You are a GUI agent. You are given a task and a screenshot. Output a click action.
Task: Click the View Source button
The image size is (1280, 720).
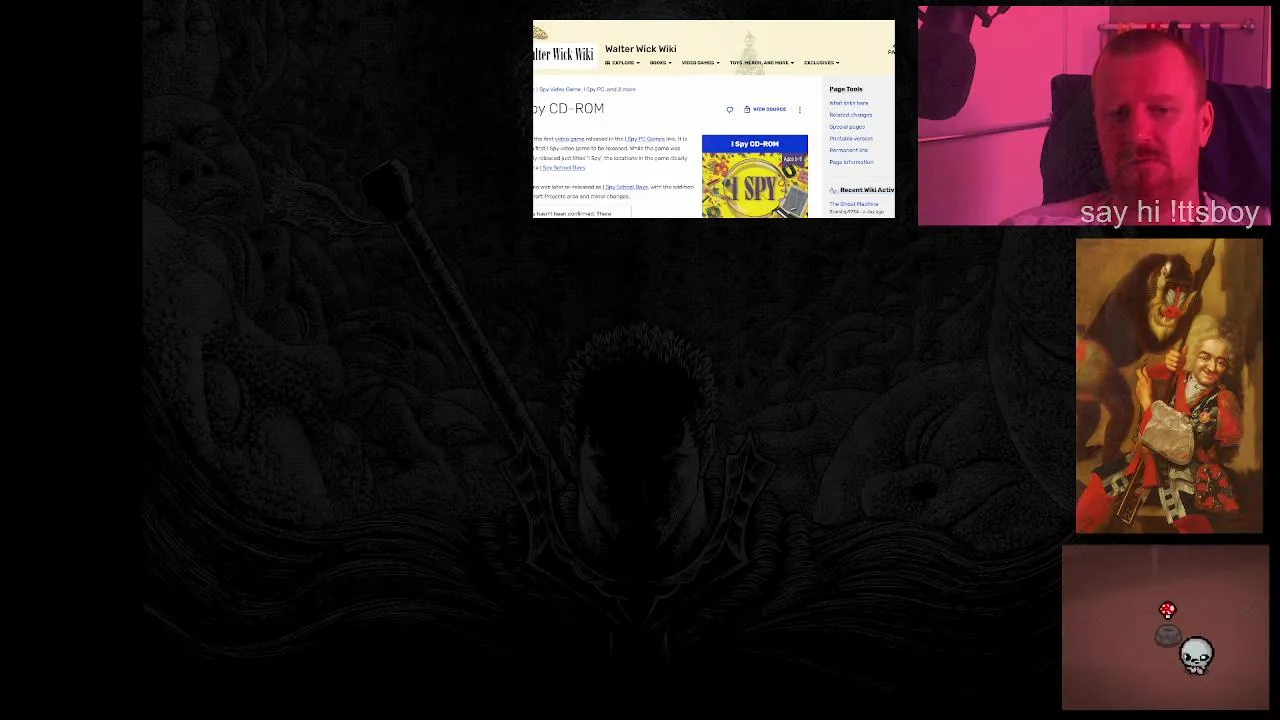point(765,109)
